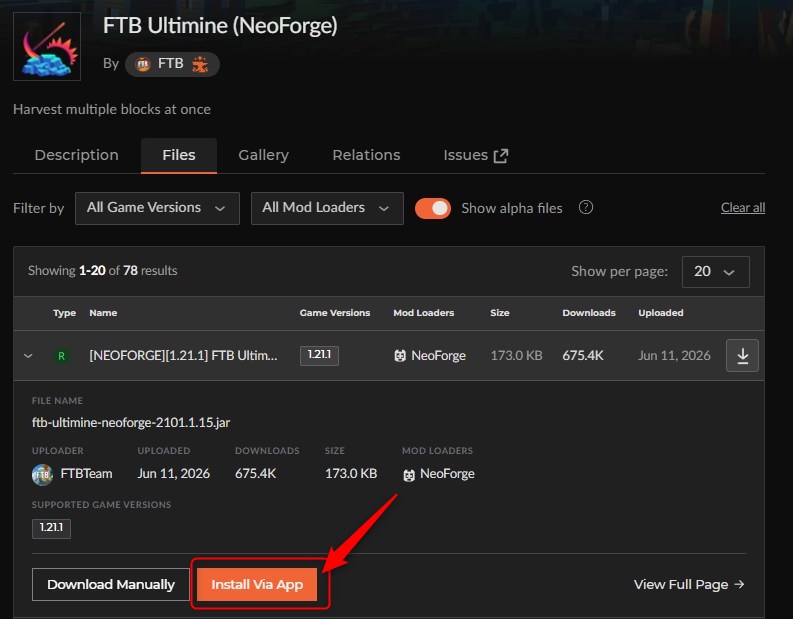Click the 1.21.1 game version tag in the row
The width and height of the screenshot is (793, 619).
(x=319, y=356)
